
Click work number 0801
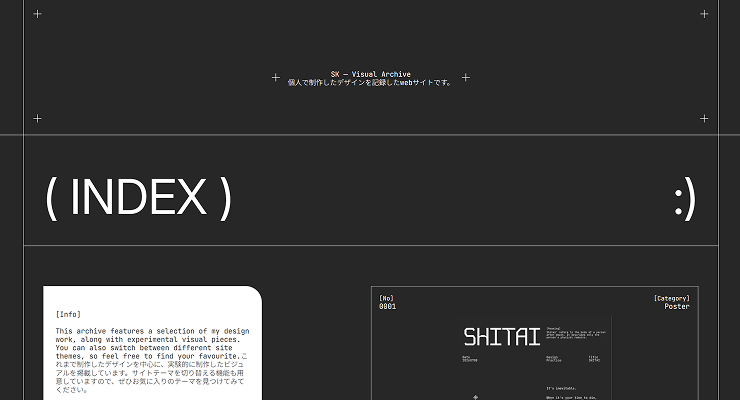(387, 307)
